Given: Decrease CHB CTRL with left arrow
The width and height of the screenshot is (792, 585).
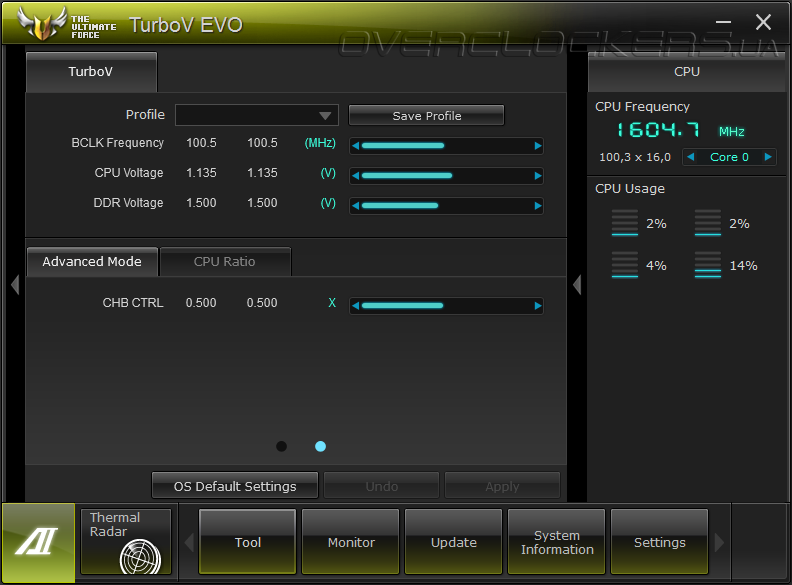Looking at the screenshot, I should pos(356,306).
